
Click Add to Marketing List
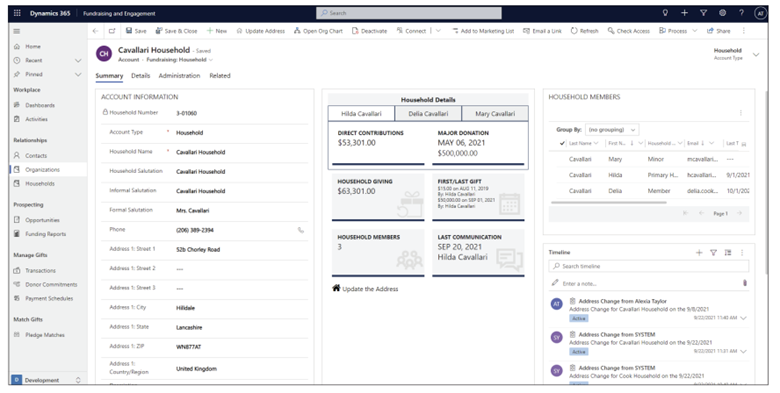(483, 31)
